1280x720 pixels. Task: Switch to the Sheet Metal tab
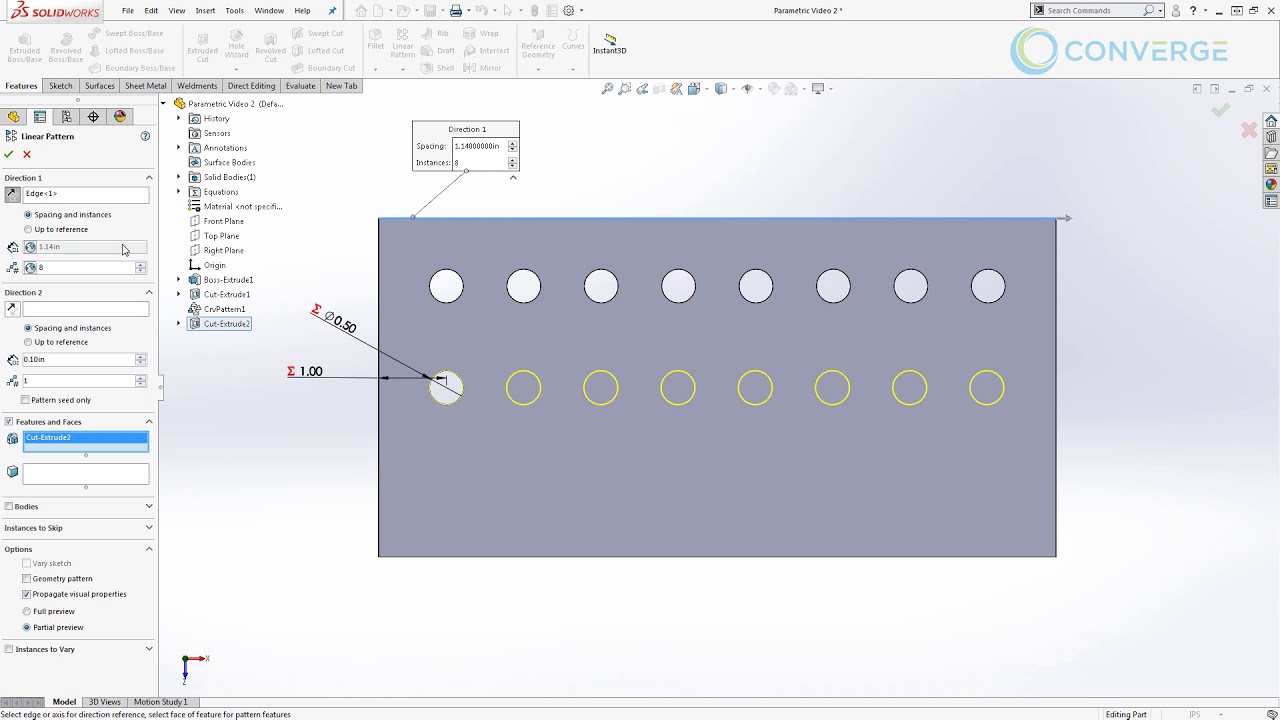146,86
